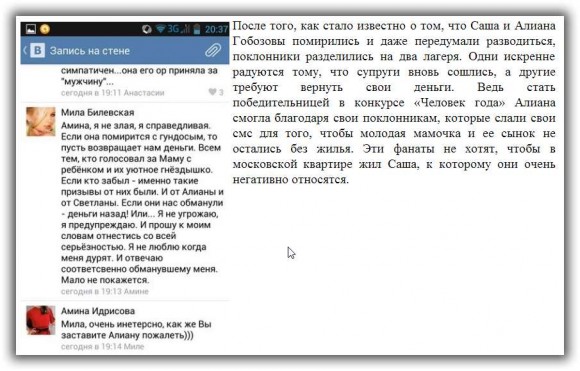
Task: Tap timestamp сегодня в 19:13 Амине
Action: pos(105,291)
